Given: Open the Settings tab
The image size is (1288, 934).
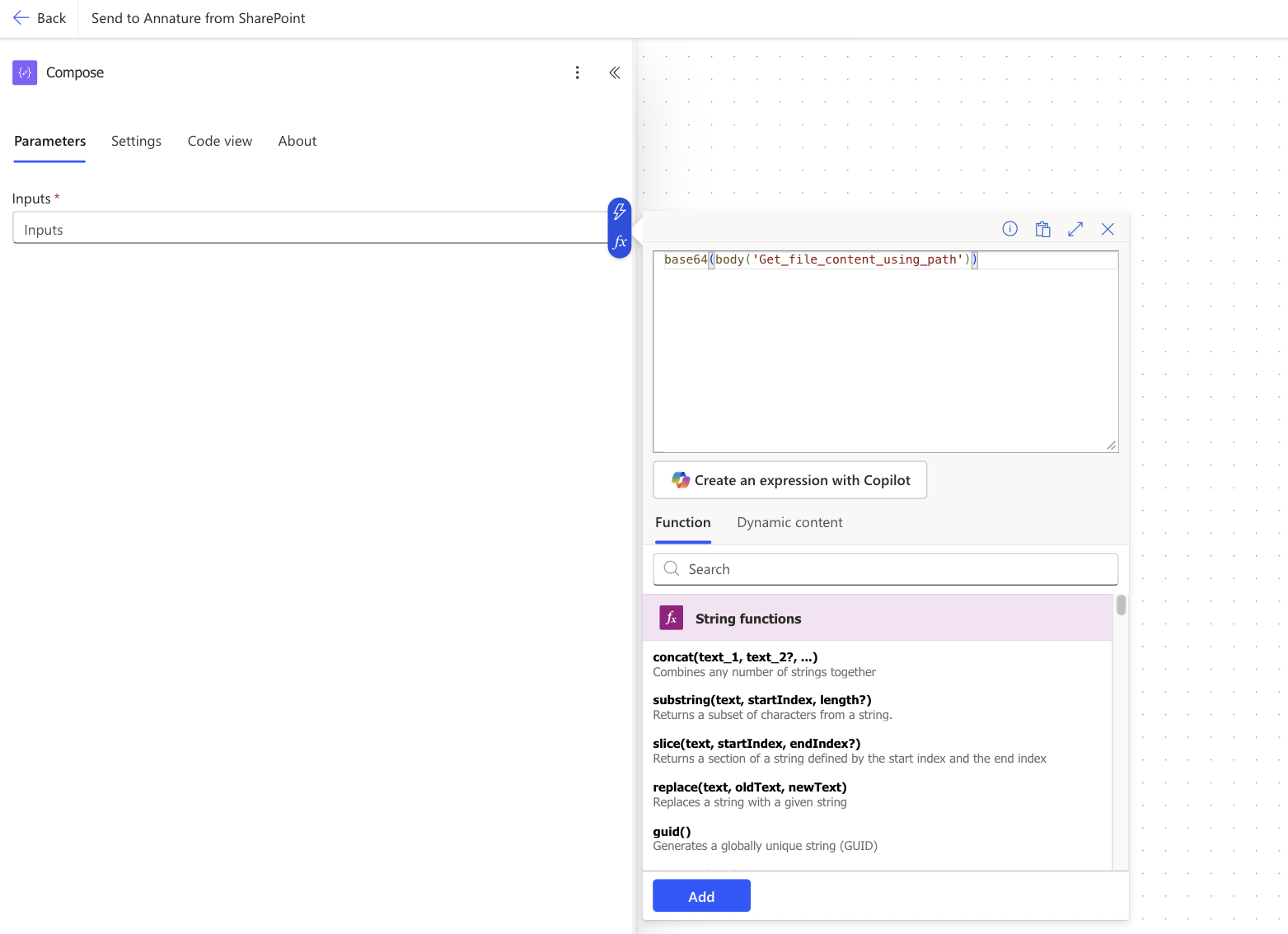Looking at the screenshot, I should pos(136,141).
